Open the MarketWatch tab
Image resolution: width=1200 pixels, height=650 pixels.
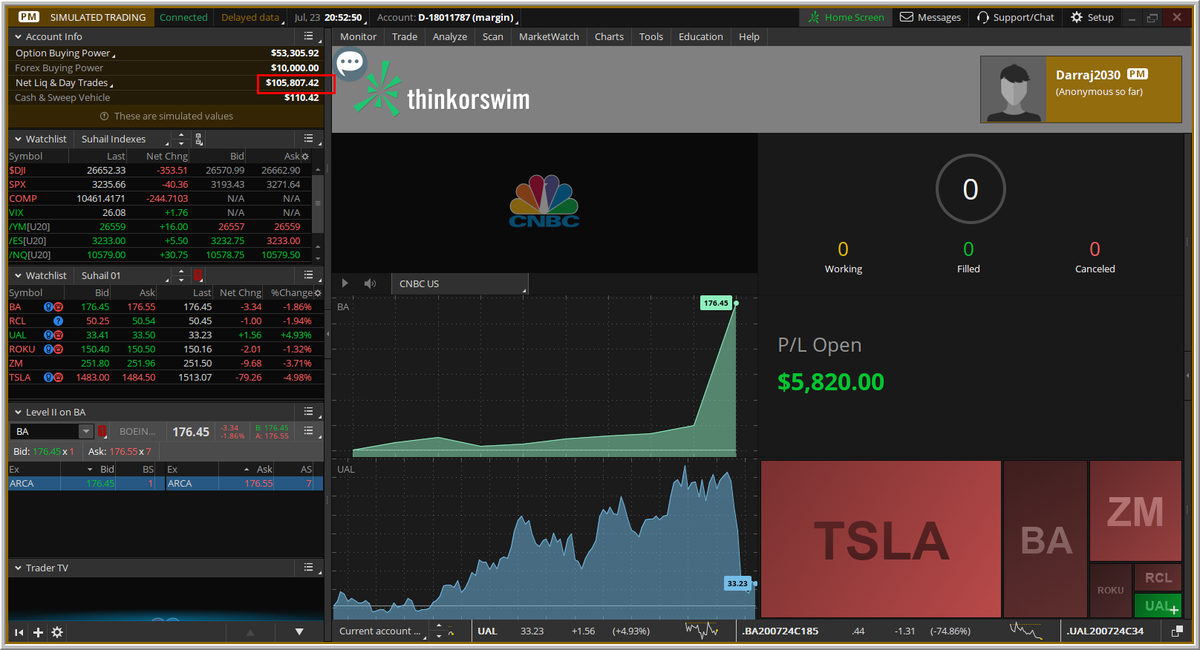(550, 36)
